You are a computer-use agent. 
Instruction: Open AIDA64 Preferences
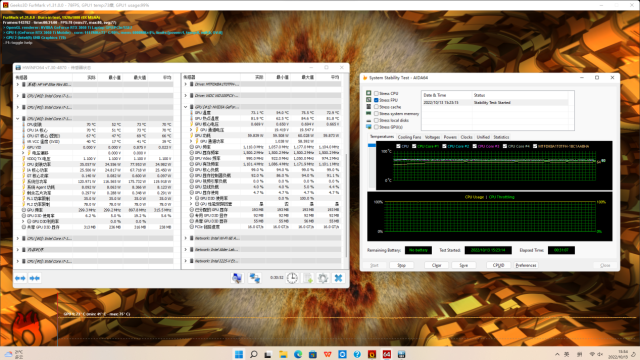click(526, 265)
